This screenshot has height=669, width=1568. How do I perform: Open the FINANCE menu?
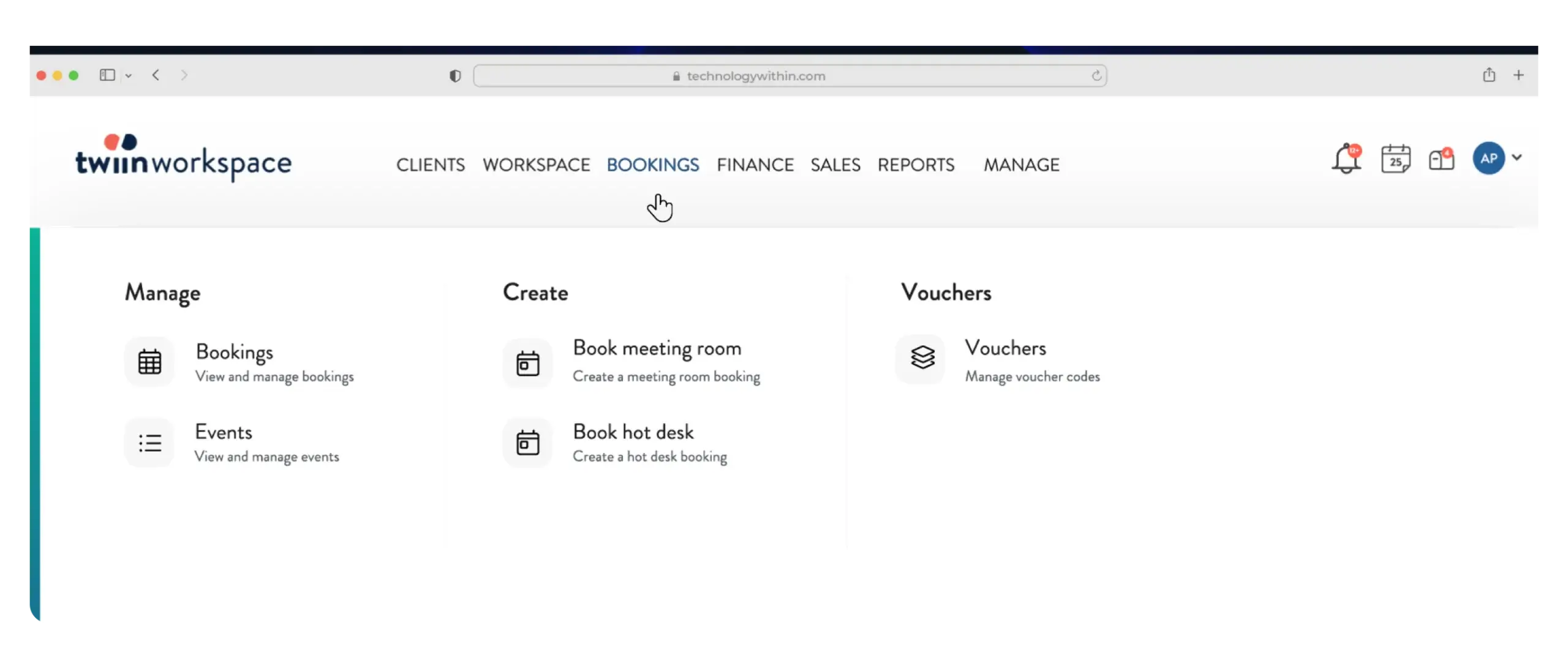point(755,165)
